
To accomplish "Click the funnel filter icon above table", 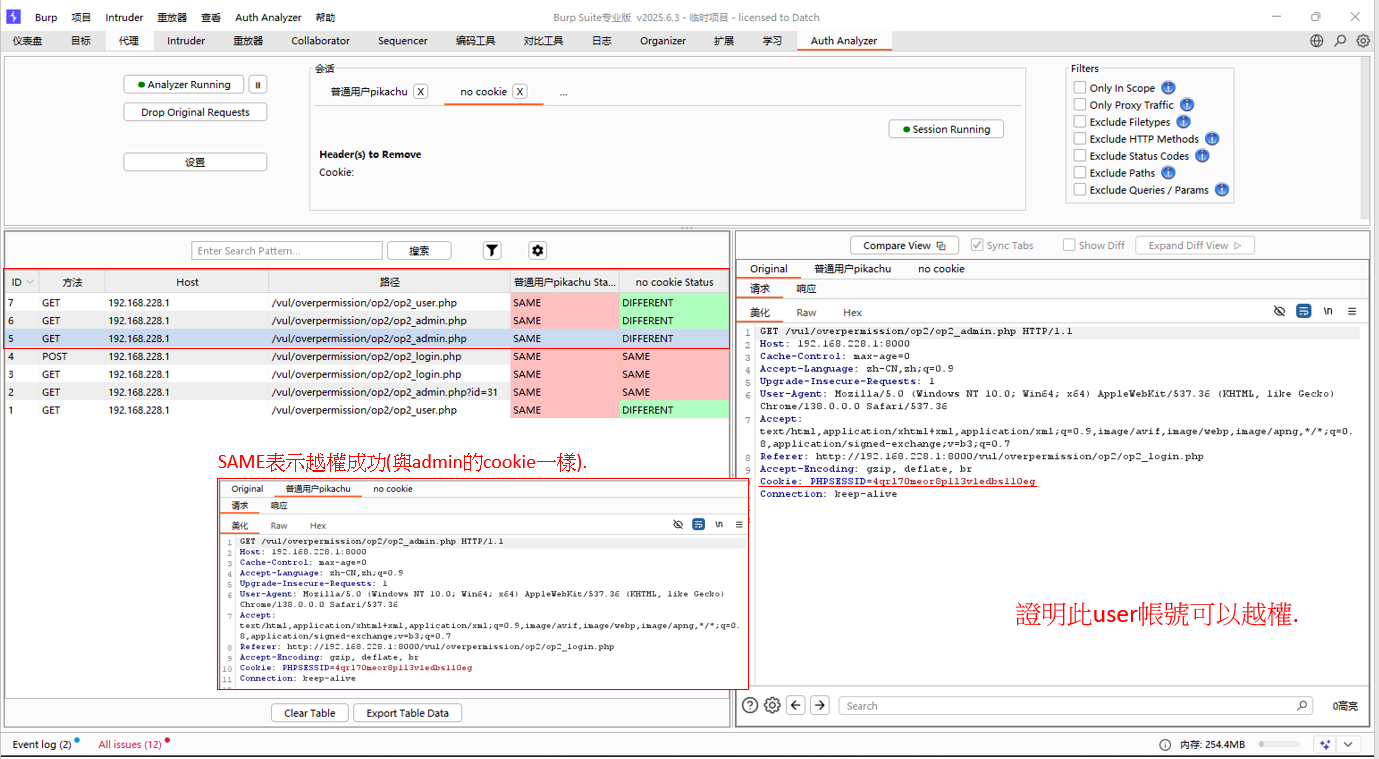I will coord(492,250).
